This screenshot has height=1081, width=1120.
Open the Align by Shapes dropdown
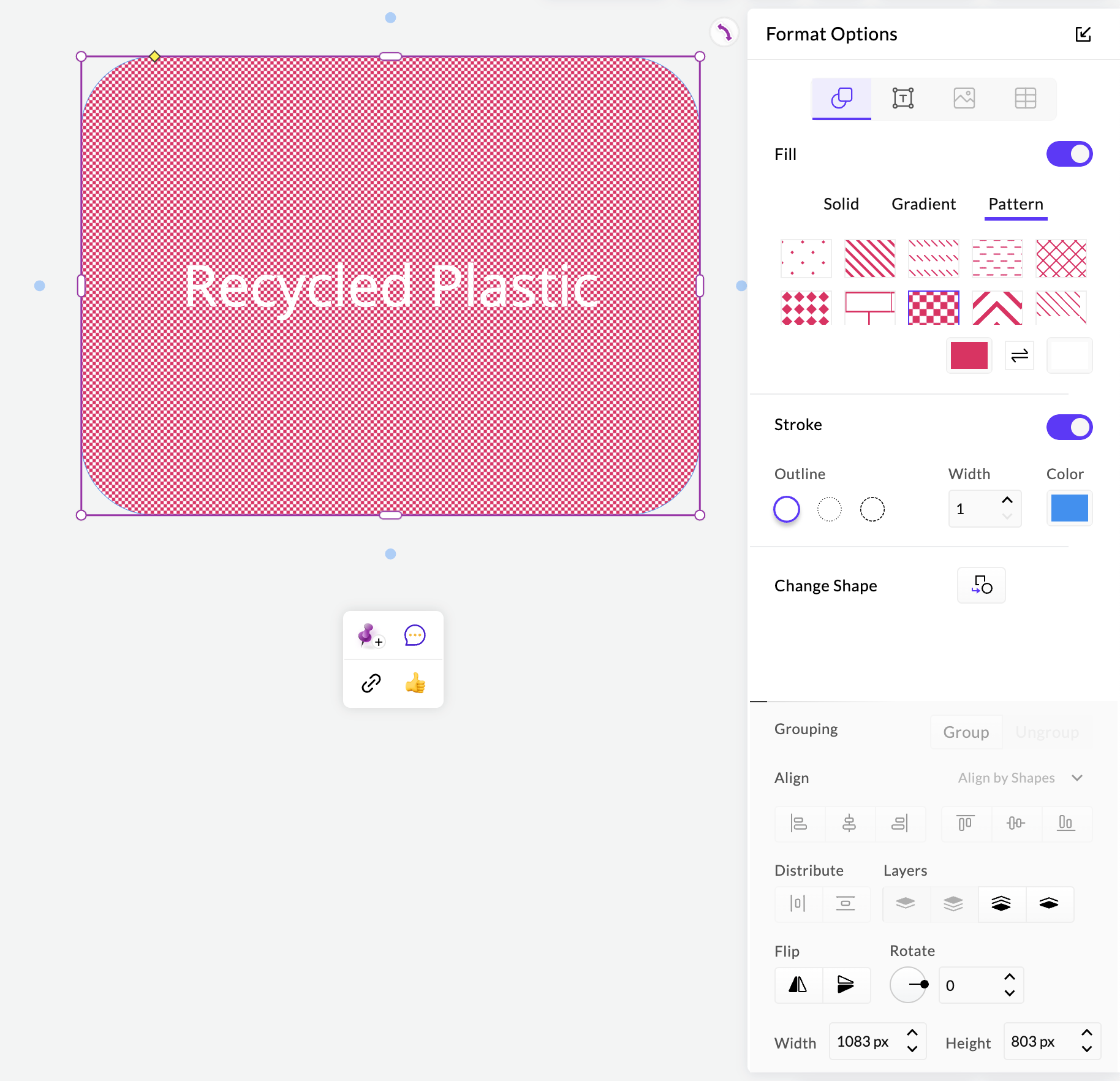pyautogui.click(x=1020, y=778)
